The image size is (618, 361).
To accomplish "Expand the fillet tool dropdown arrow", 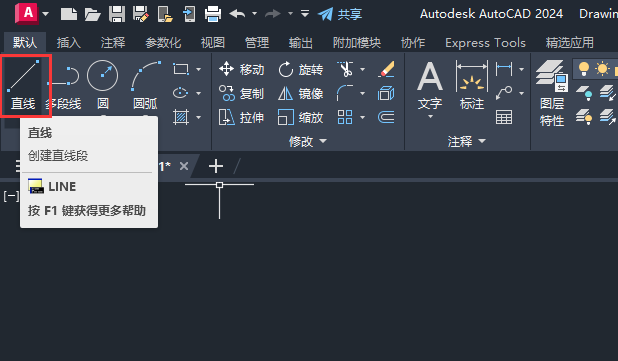I will click(x=363, y=93).
